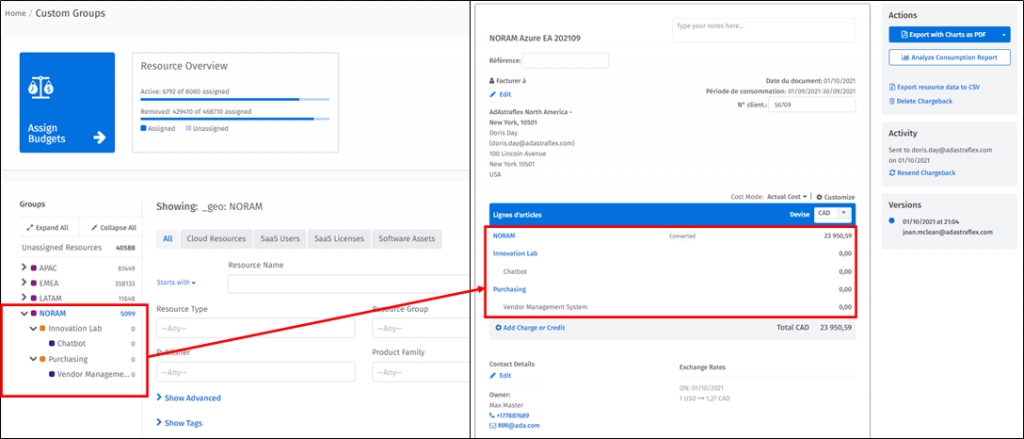Viewport: 1024px width, 439px height.
Task: Click the Export resource data to CSV icon
Action: (892, 88)
